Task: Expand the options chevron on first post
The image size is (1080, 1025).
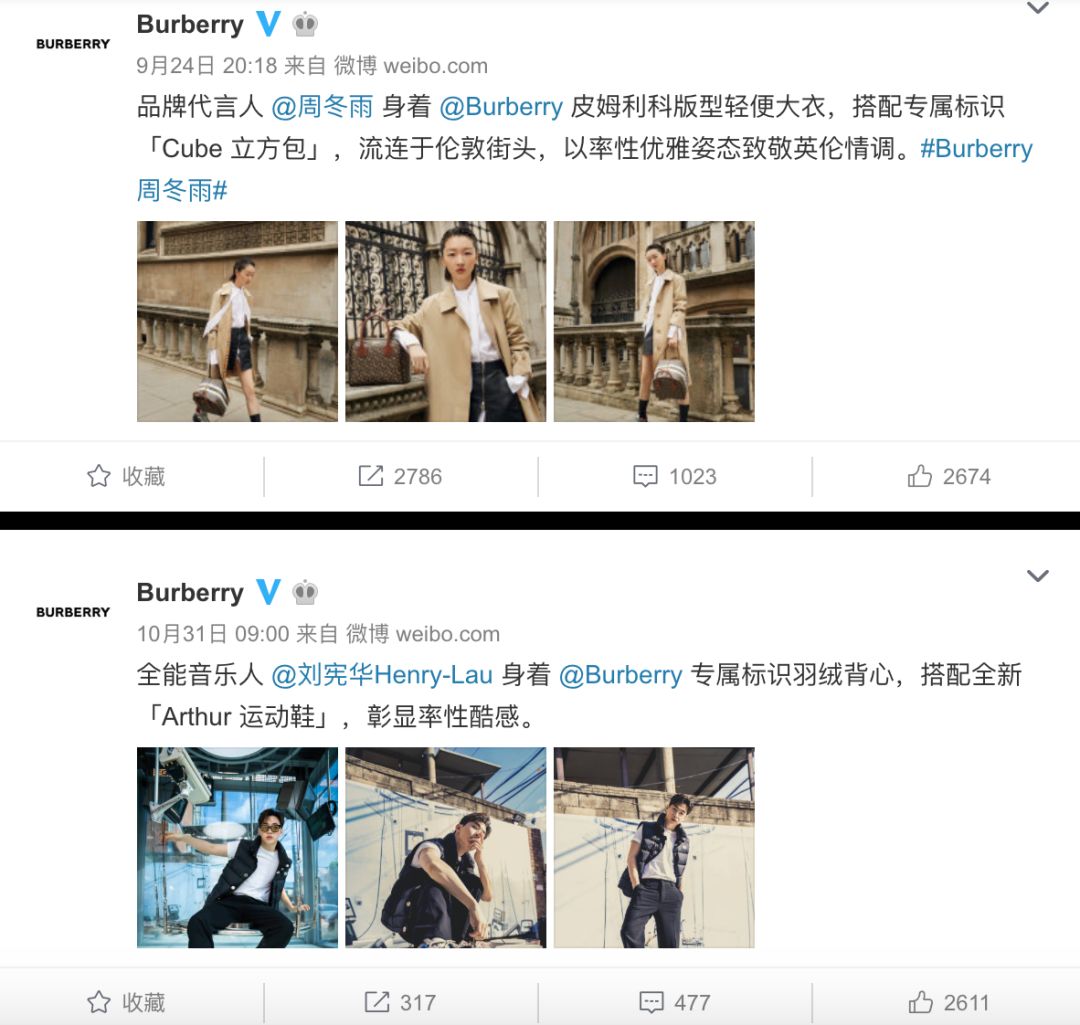Action: click(x=1037, y=8)
